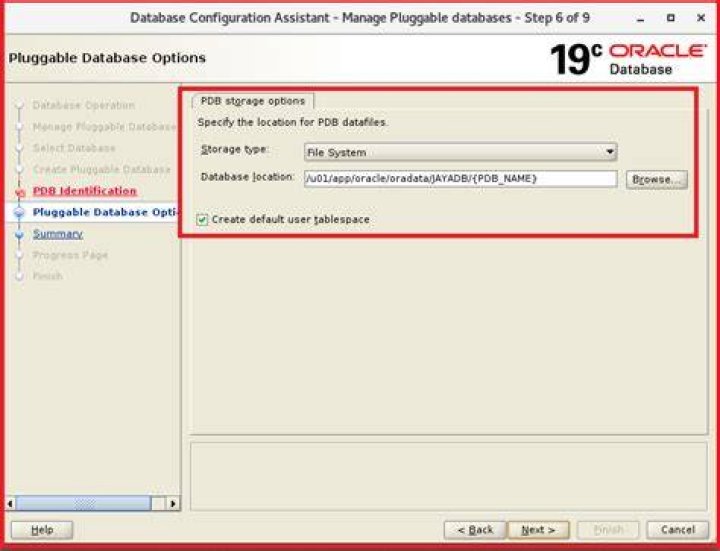Close the Database Configuration Assistant window
Image resolution: width=720 pixels, height=551 pixels.
tap(701, 18)
